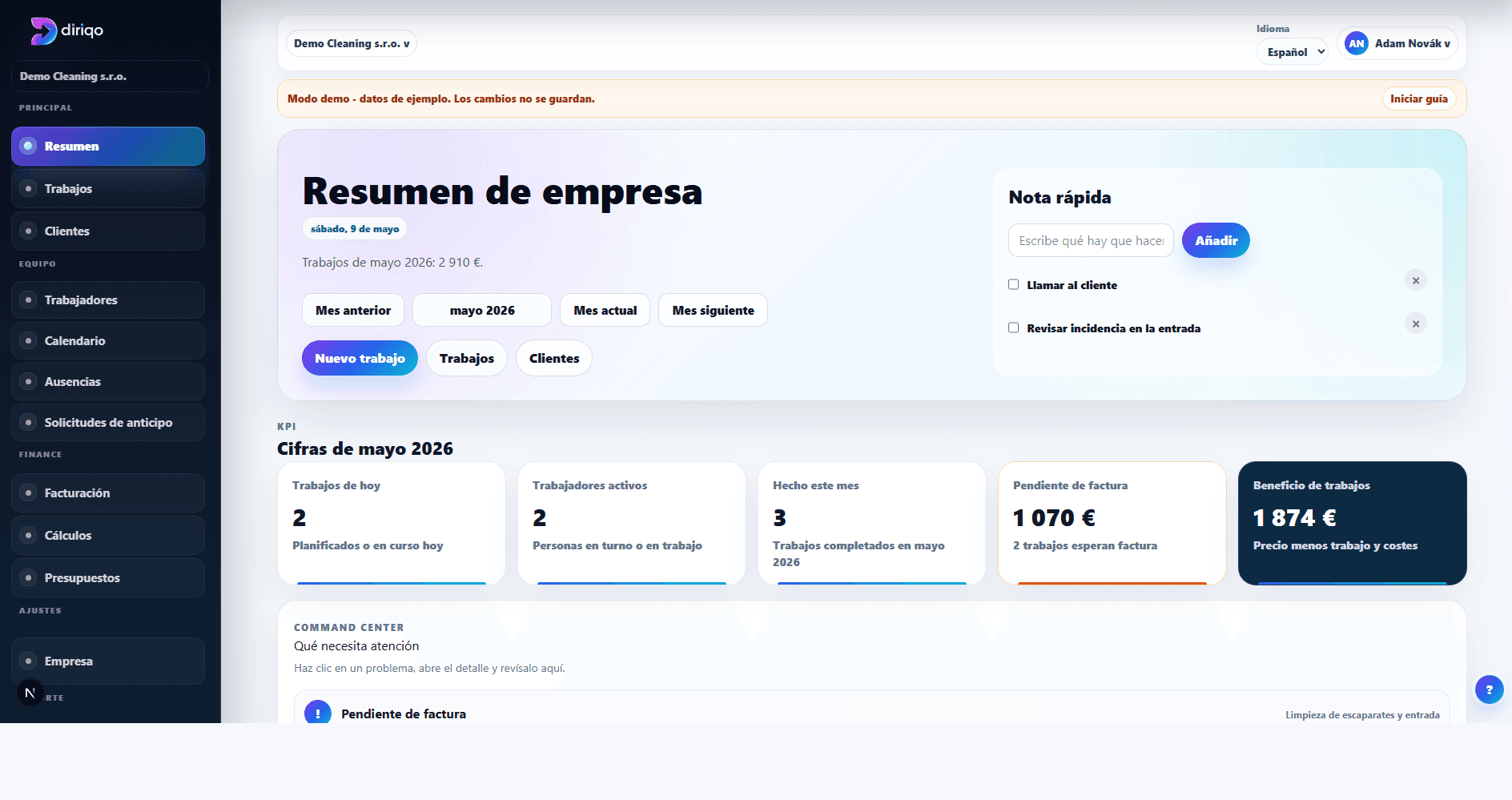This screenshot has height=800, width=1512.
Task: Click the bullet icon beside Empresa
Action: (x=29, y=661)
